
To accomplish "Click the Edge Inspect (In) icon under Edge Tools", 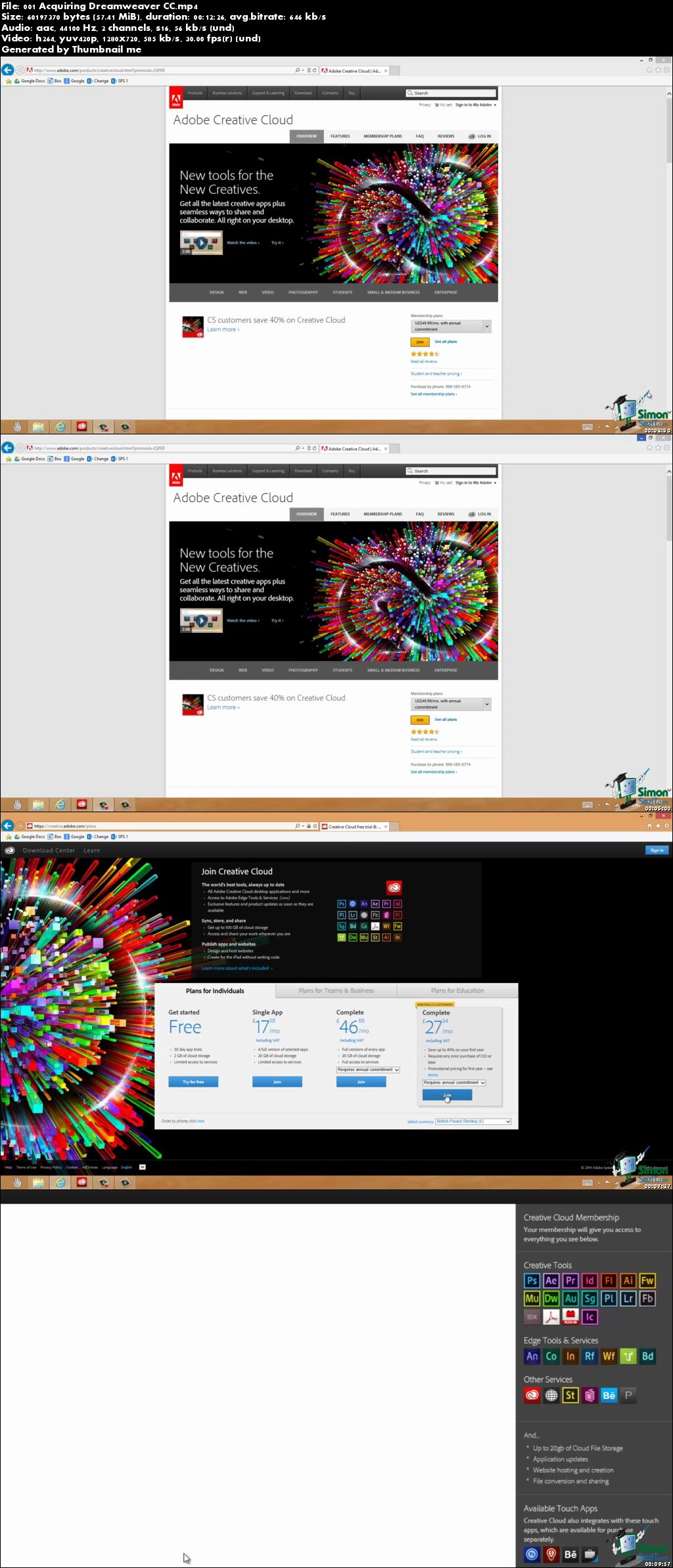I will point(570,1356).
